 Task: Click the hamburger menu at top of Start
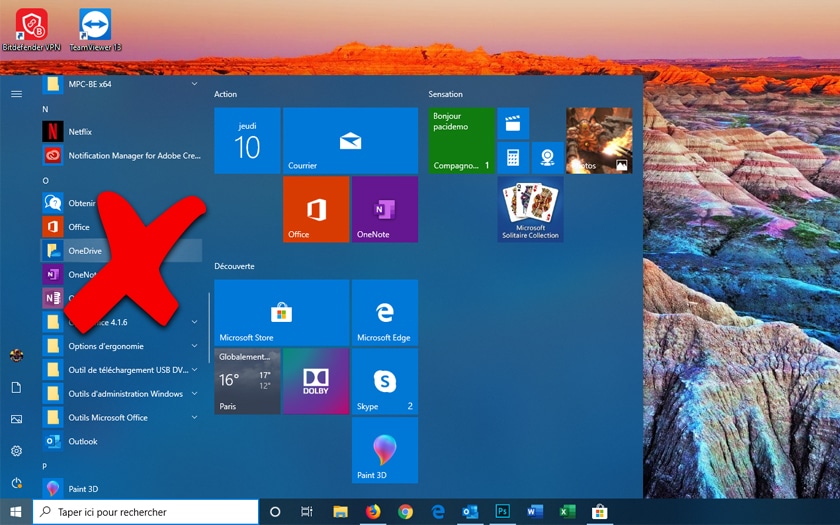coord(16,93)
